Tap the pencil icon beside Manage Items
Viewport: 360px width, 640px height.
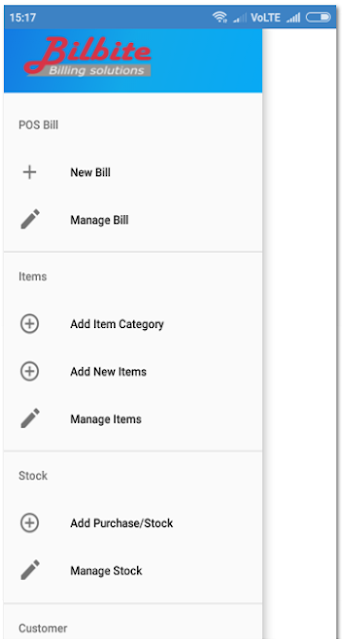point(30,419)
